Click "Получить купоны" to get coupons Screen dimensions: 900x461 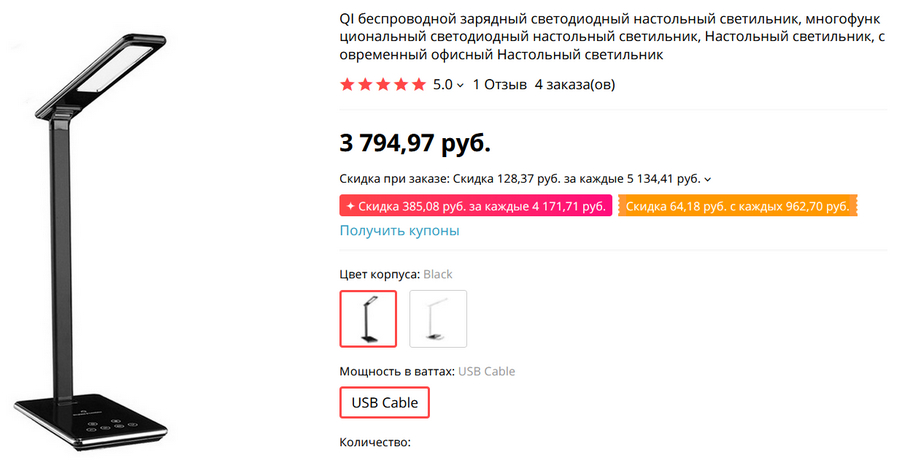(x=400, y=231)
